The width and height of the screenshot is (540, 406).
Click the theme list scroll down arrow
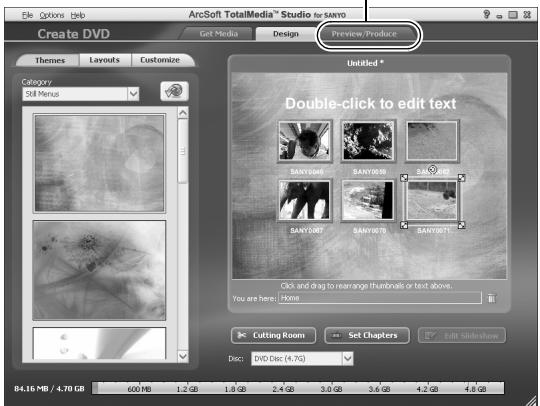click(183, 356)
